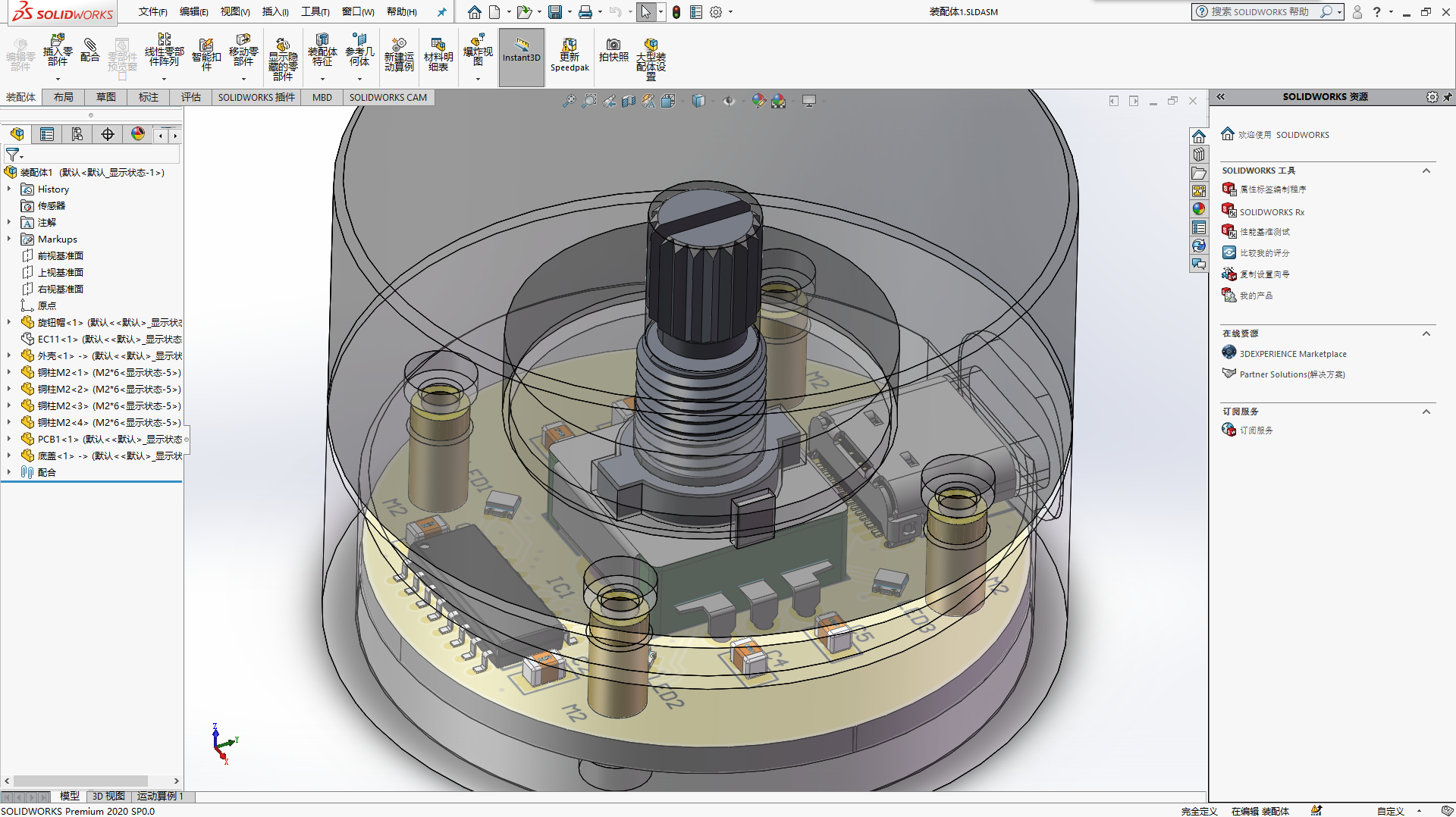
Task: Select the Move Component (移动零部件) tool
Action: [x=243, y=49]
